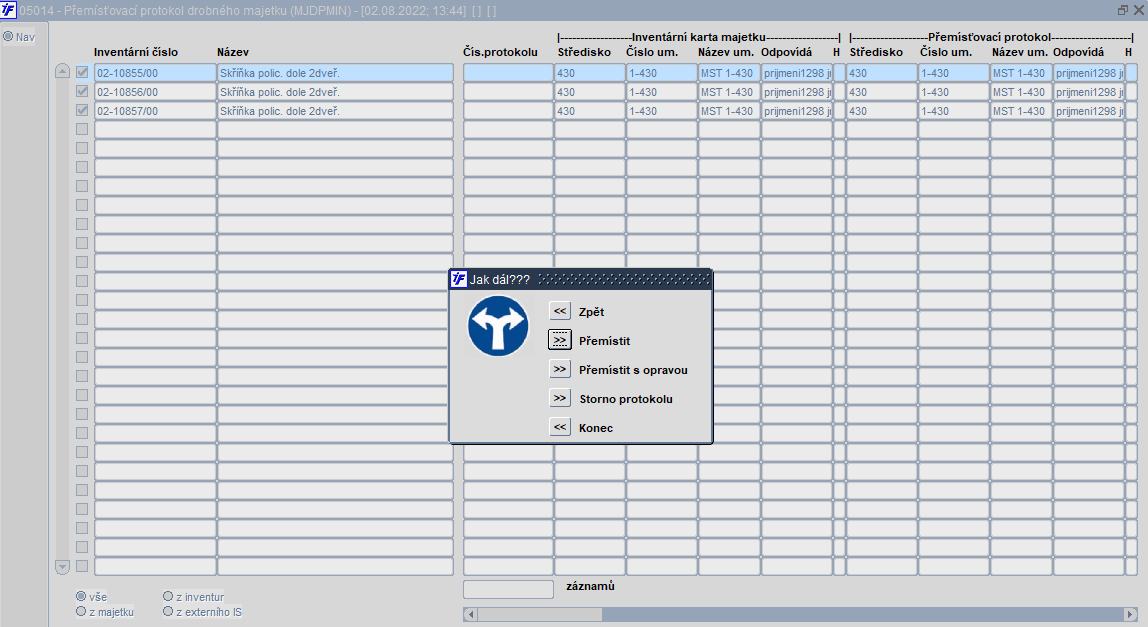
Task: Toggle the checkbox for item 02-10856/00
Action: coord(82,92)
